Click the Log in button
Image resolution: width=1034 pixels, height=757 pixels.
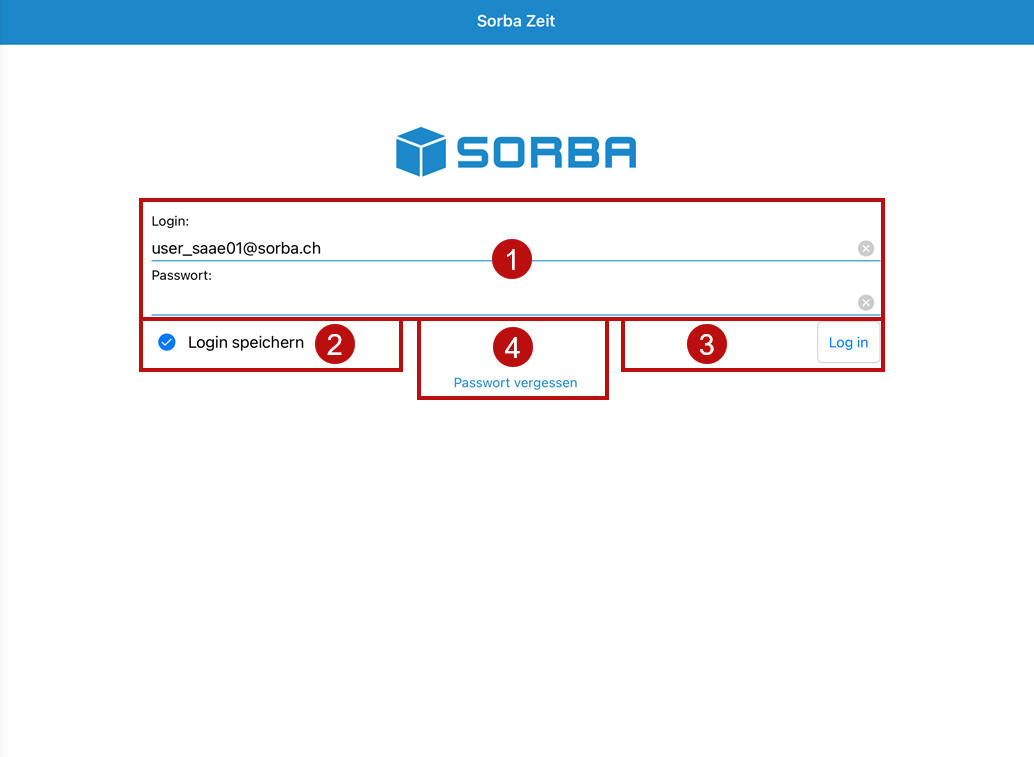coord(848,342)
